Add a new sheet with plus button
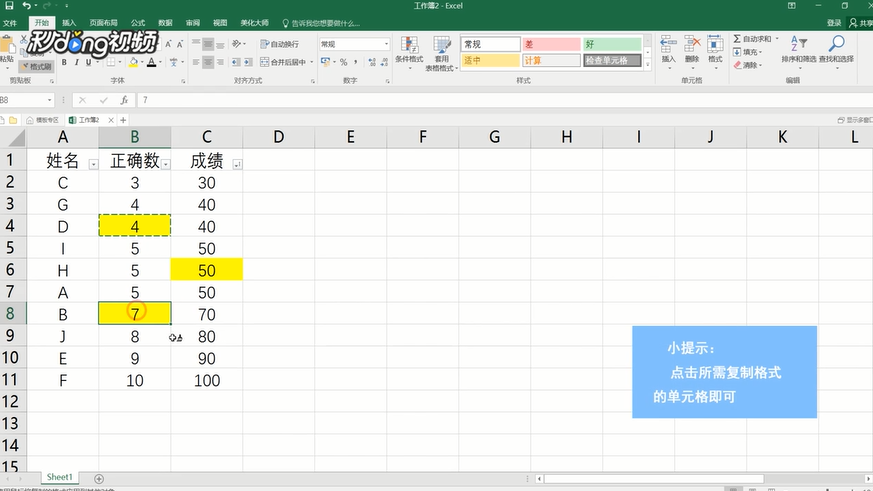The height and width of the screenshot is (491, 873). click(x=99, y=479)
